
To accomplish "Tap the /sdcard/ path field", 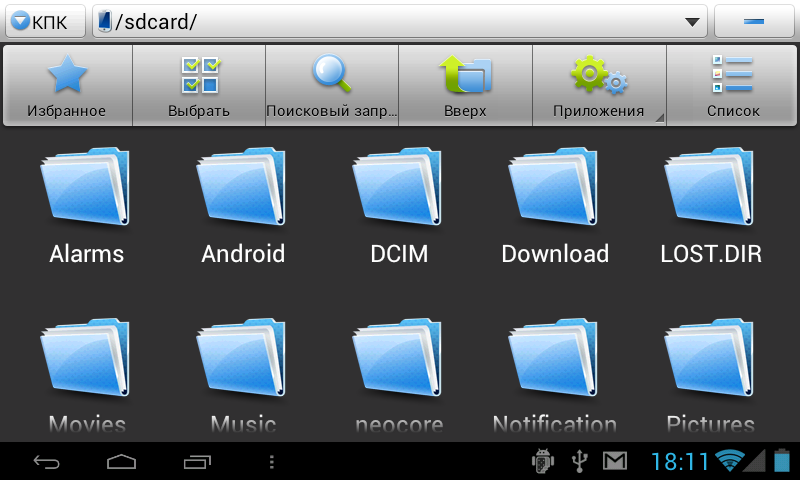I will [399, 21].
